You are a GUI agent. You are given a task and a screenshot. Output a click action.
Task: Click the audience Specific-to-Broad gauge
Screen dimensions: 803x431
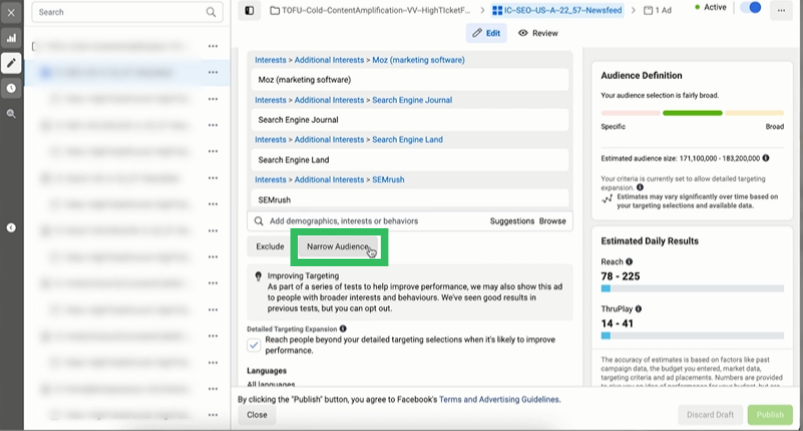tap(692, 113)
